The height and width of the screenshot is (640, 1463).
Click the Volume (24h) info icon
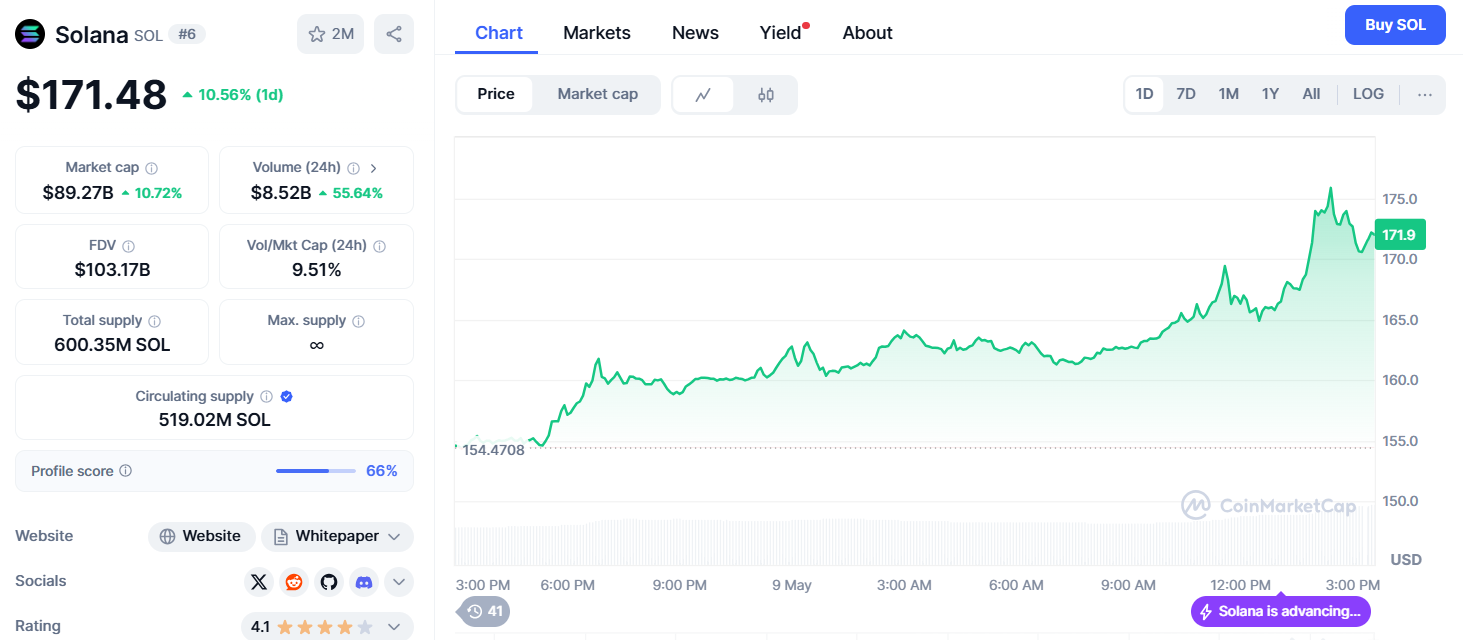[353, 168]
